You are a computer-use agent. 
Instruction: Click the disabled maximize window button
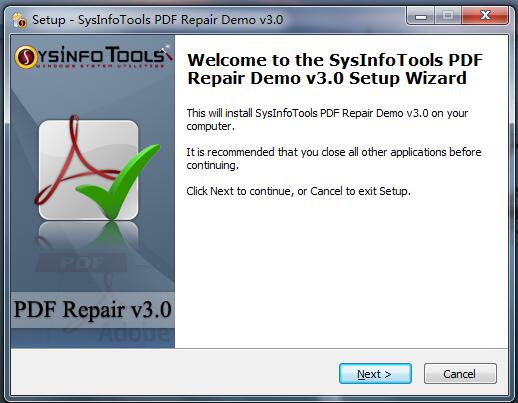448,16
